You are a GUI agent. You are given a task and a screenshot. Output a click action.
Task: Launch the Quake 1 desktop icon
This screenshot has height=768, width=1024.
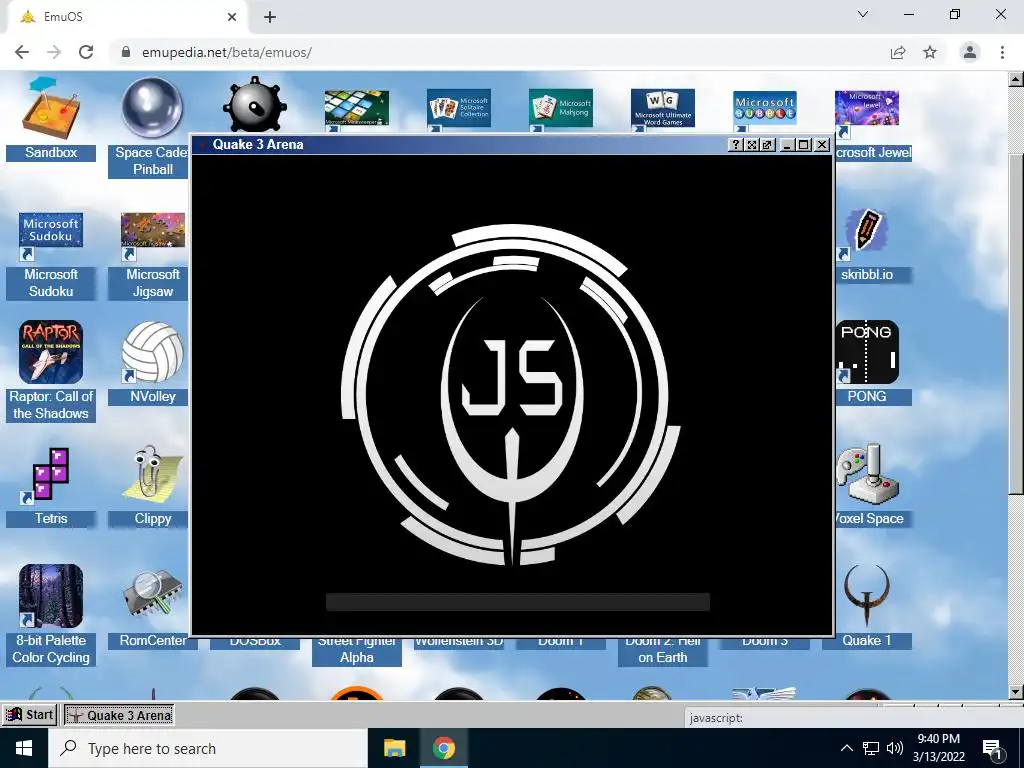pyautogui.click(x=867, y=596)
